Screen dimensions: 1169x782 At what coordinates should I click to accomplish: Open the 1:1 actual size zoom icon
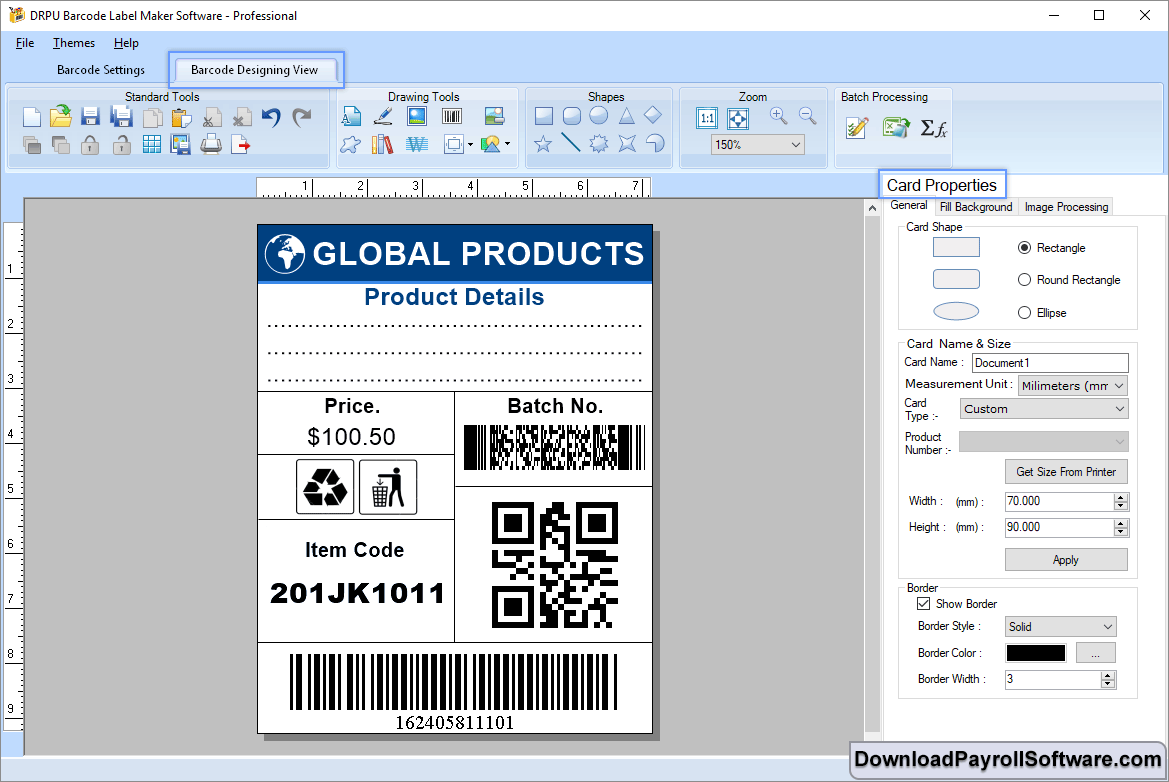(x=706, y=118)
